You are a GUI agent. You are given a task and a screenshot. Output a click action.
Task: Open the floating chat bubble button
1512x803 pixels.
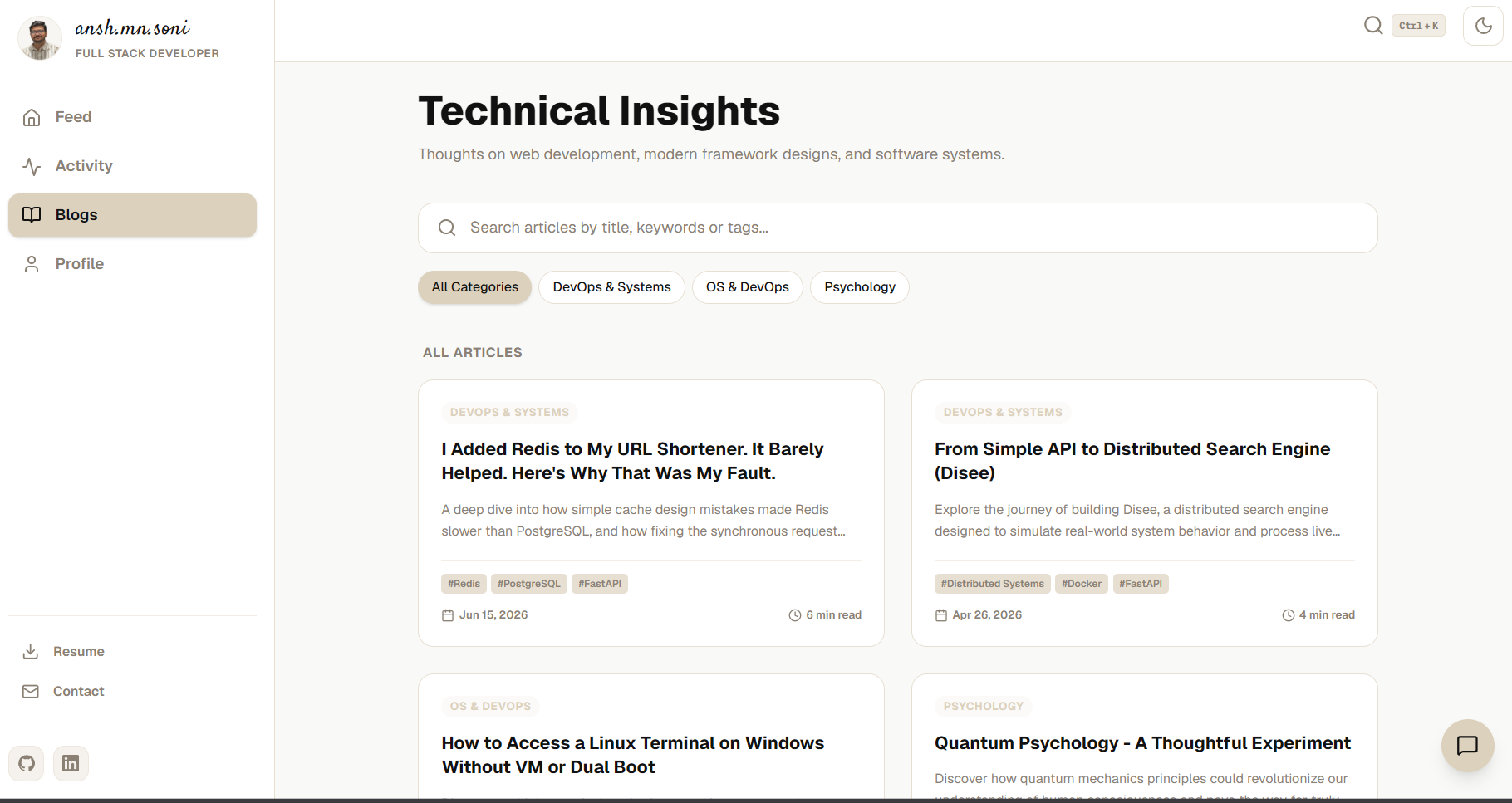pyautogui.click(x=1468, y=746)
